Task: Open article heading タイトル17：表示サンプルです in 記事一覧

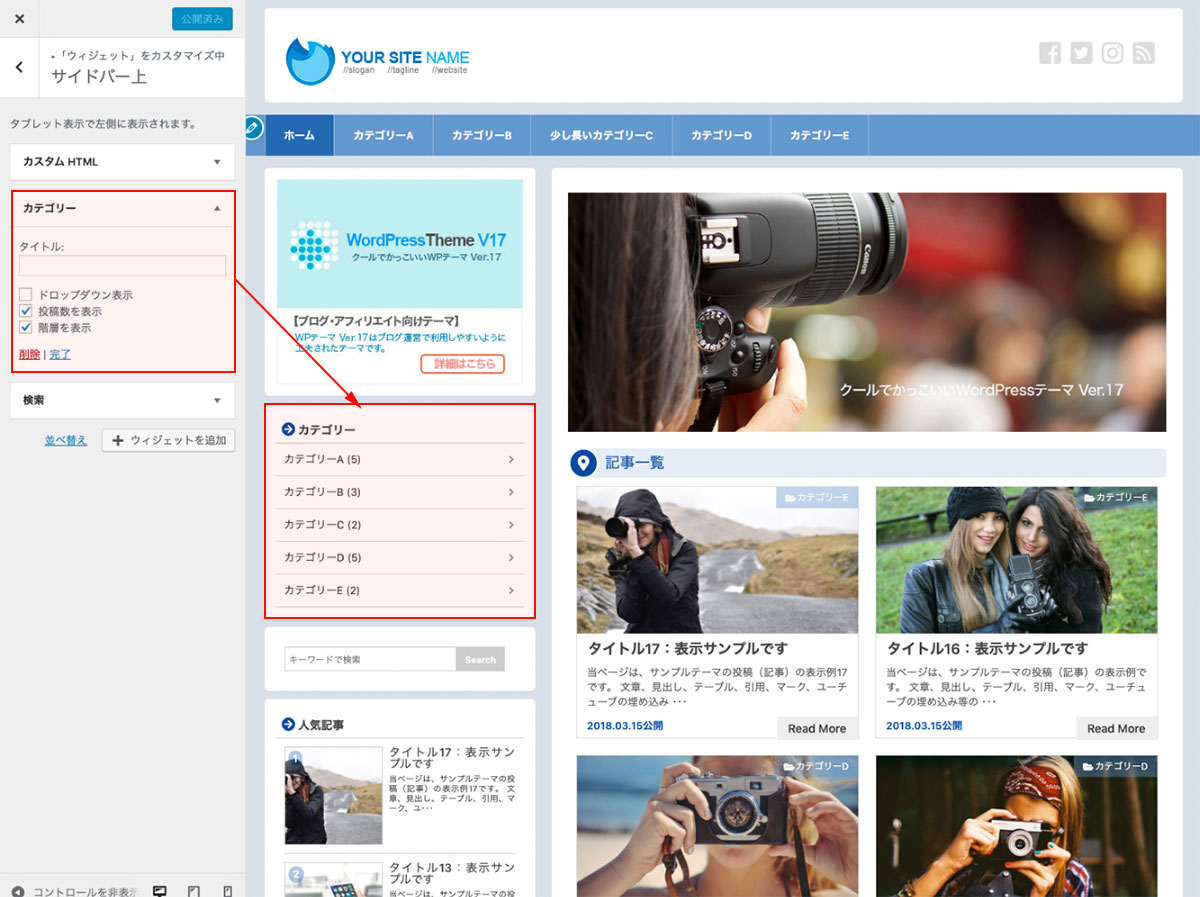Action: [688, 649]
